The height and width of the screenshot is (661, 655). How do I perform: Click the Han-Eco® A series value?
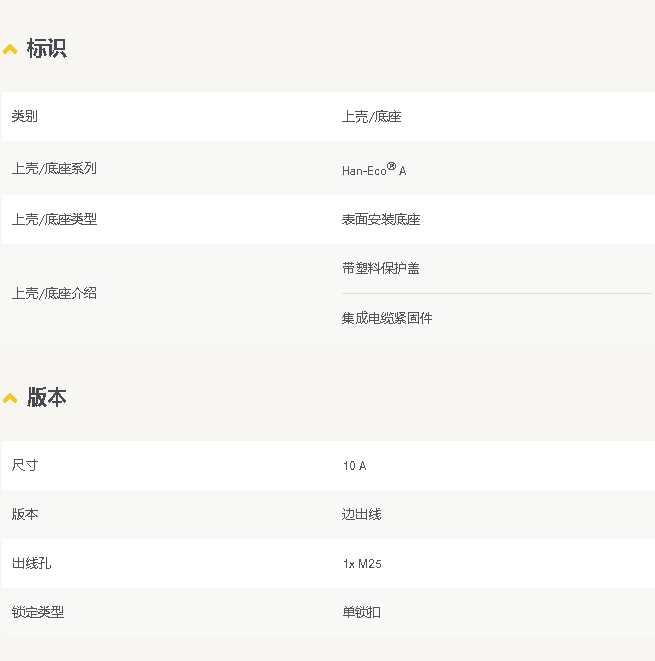click(x=374, y=170)
